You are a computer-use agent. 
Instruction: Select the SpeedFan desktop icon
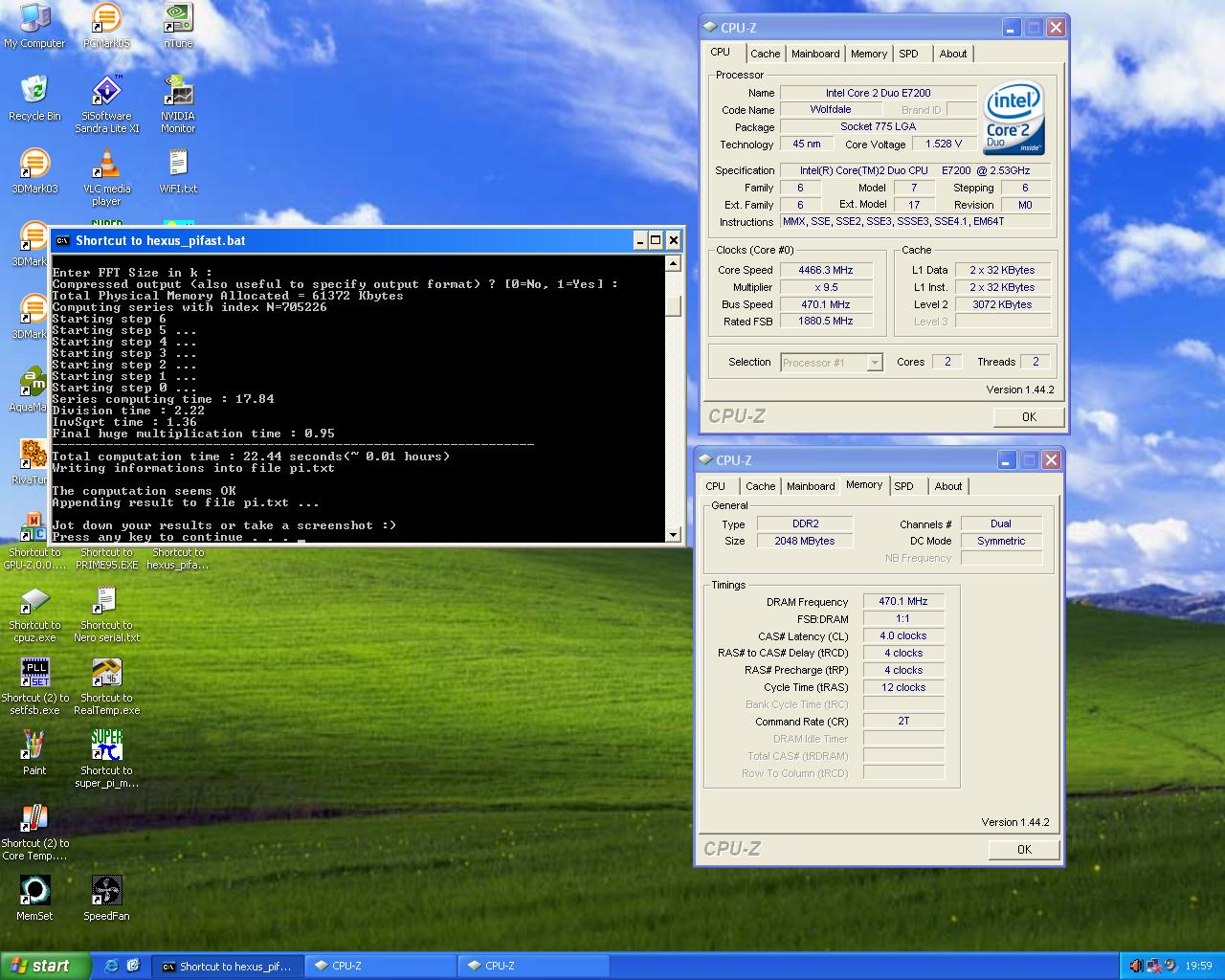106,899
